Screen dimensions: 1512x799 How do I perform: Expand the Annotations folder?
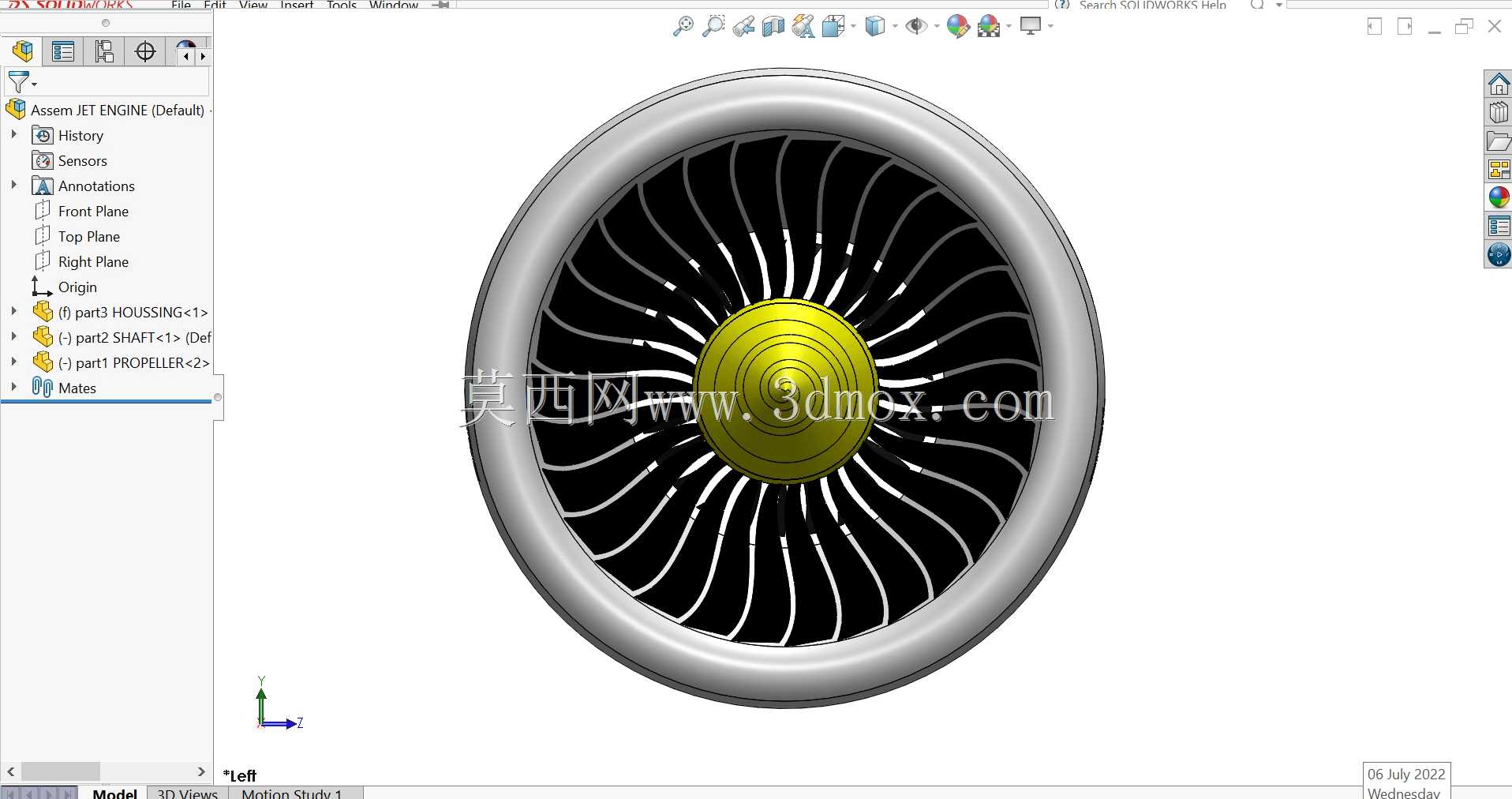click(x=13, y=186)
